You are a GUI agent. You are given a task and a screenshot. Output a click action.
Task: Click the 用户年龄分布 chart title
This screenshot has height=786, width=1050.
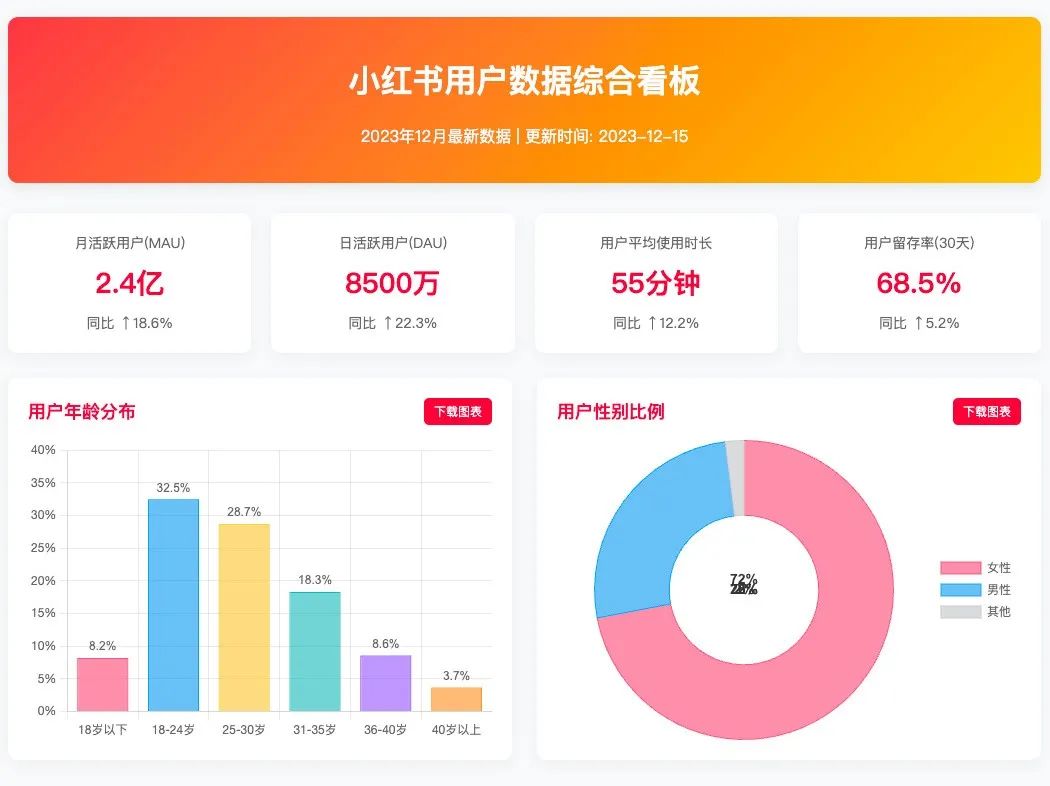tap(82, 411)
